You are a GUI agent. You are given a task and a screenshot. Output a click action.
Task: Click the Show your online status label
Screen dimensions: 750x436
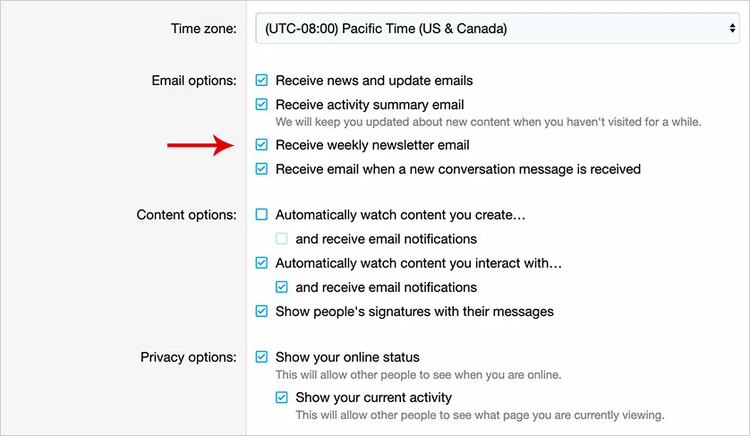[347, 357]
